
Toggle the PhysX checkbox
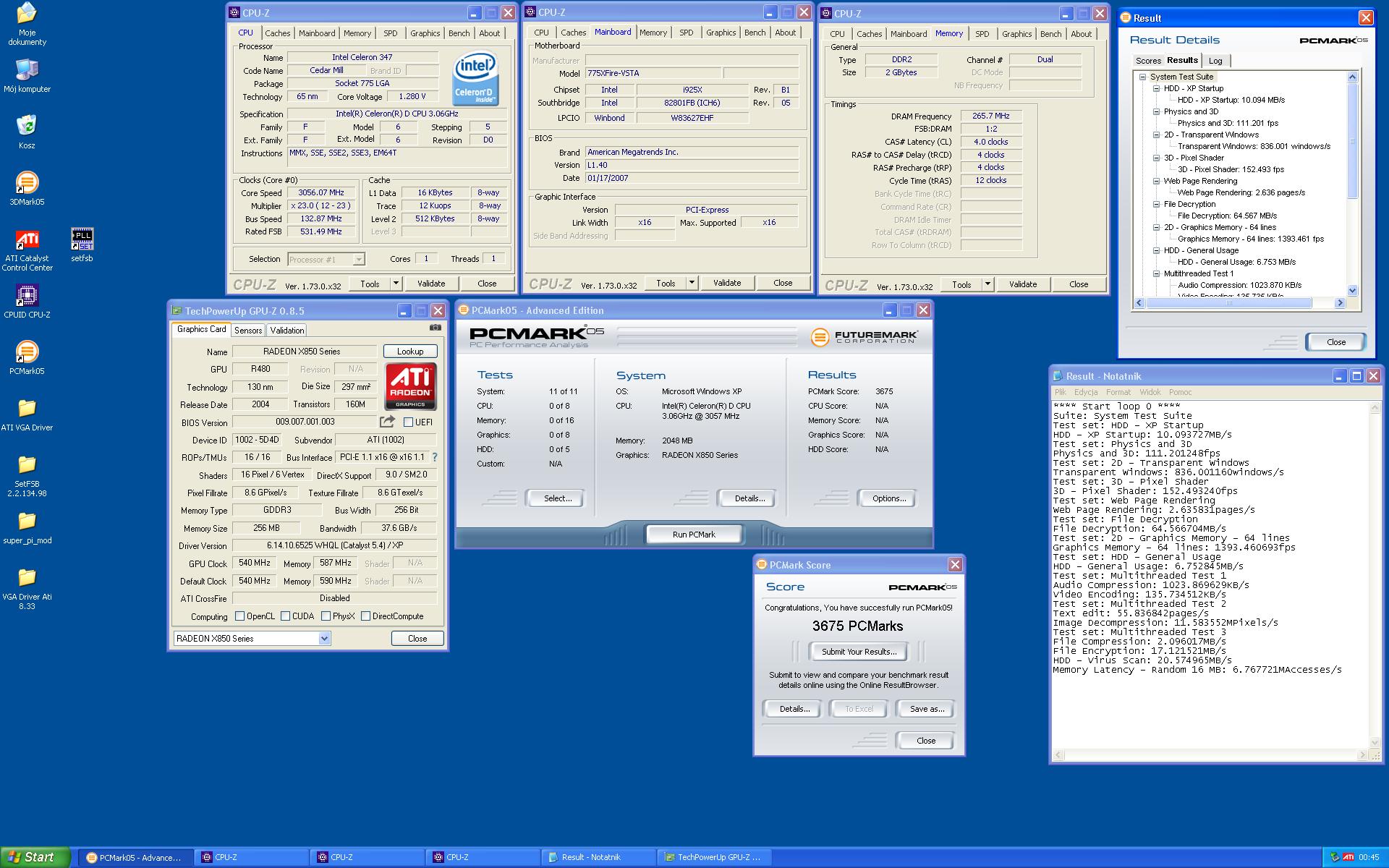point(326,616)
